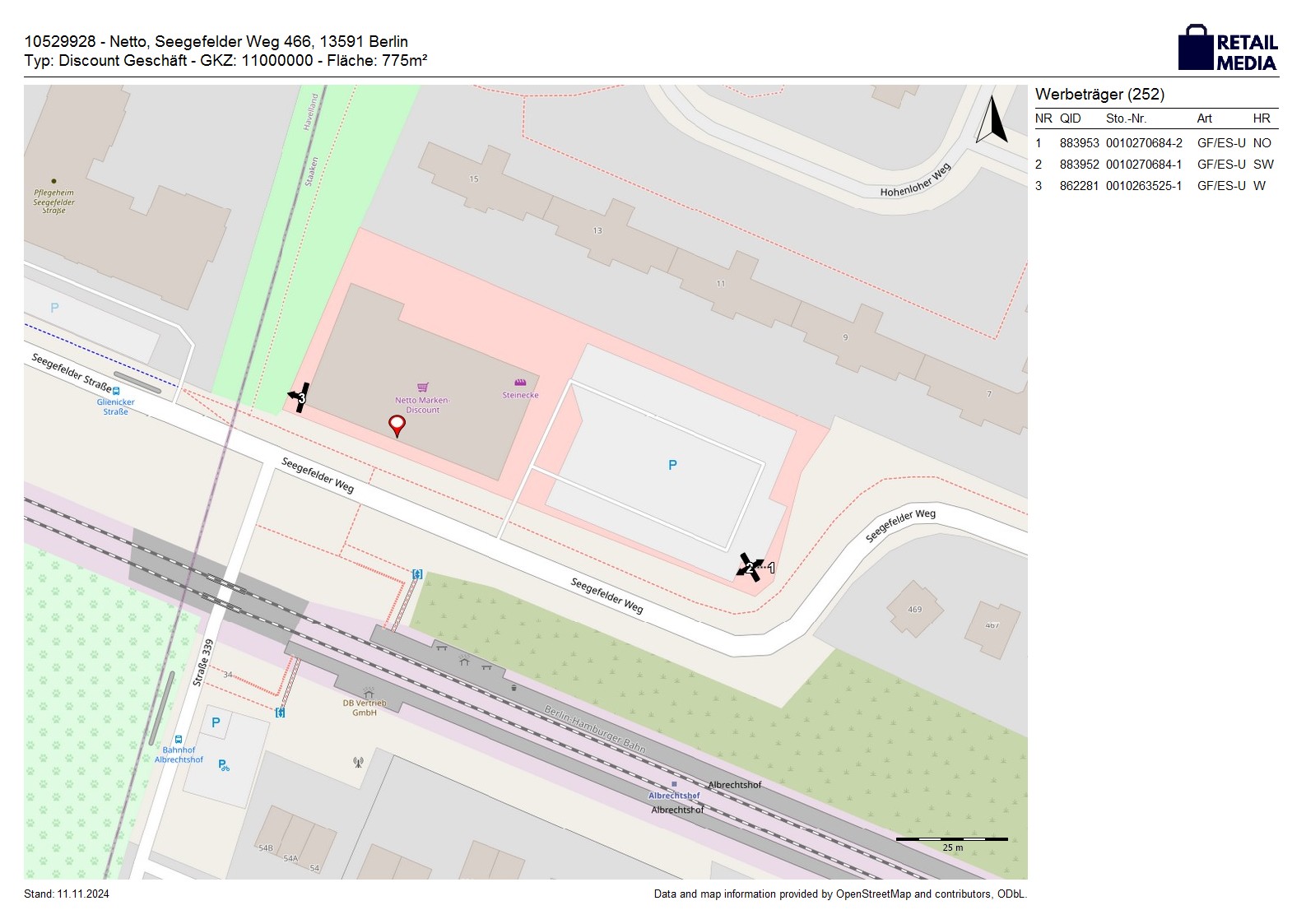Click the DB Vertrieb GmbH label
The width and height of the screenshot is (1306, 924).
(x=365, y=708)
